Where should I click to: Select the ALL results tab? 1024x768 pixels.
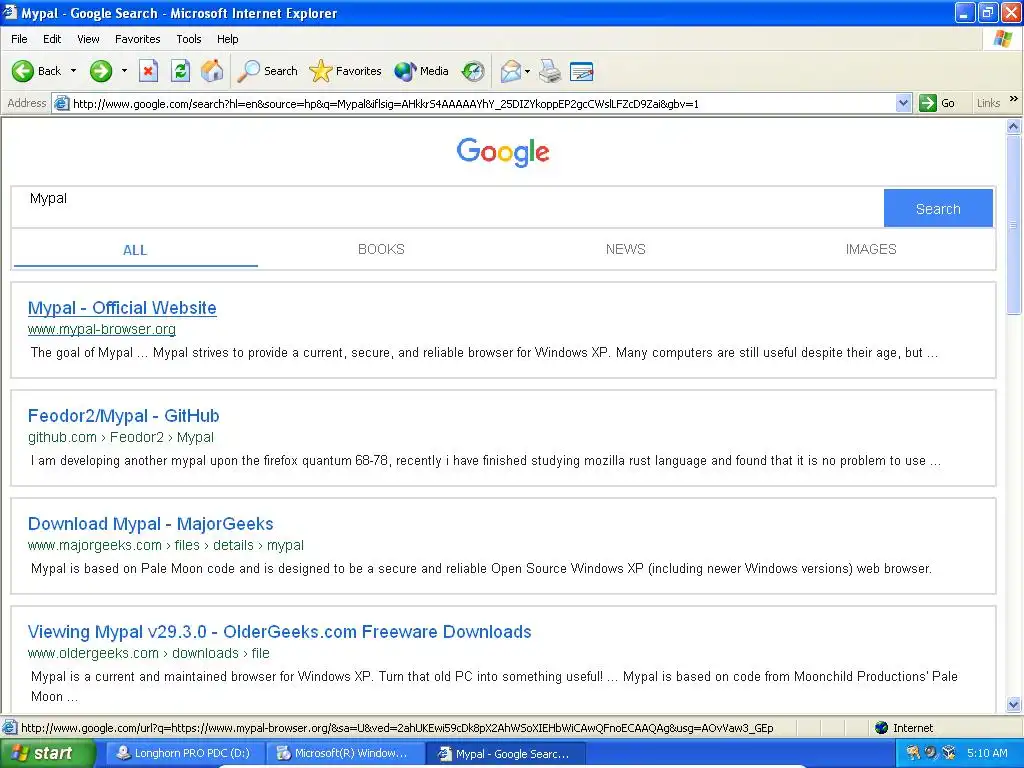tap(135, 249)
